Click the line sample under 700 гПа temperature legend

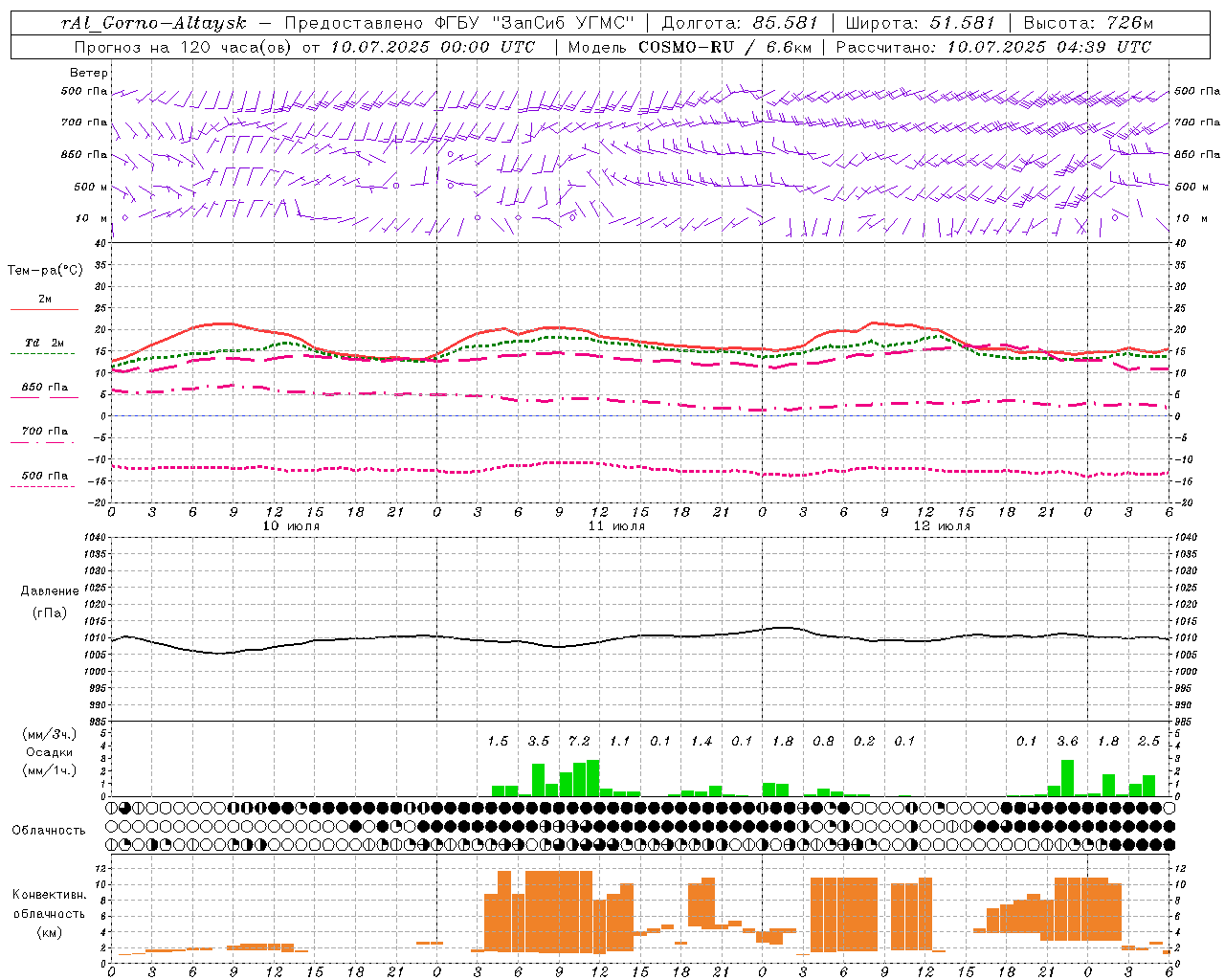(x=43, y=442)
